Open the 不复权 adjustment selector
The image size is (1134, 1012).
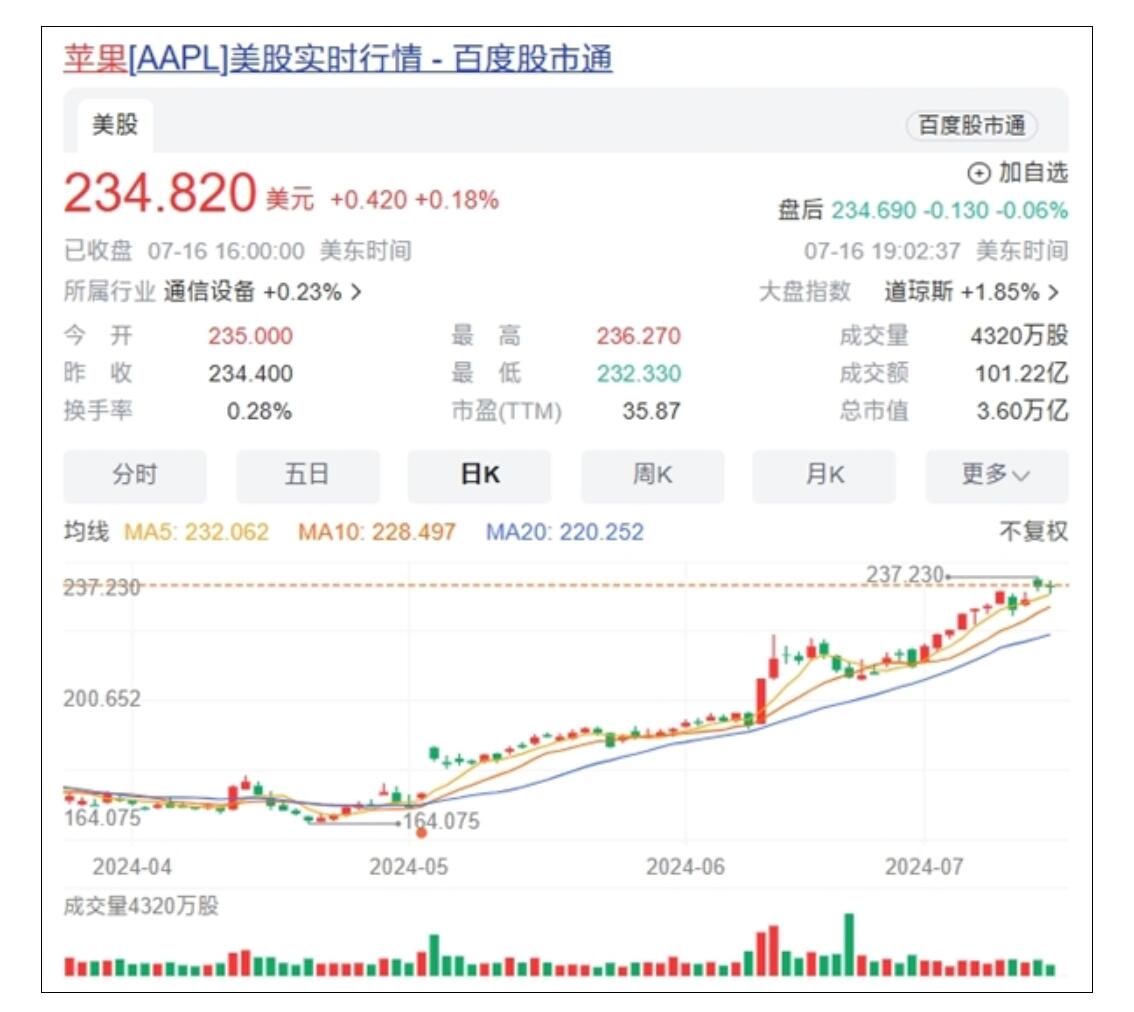1033,532
